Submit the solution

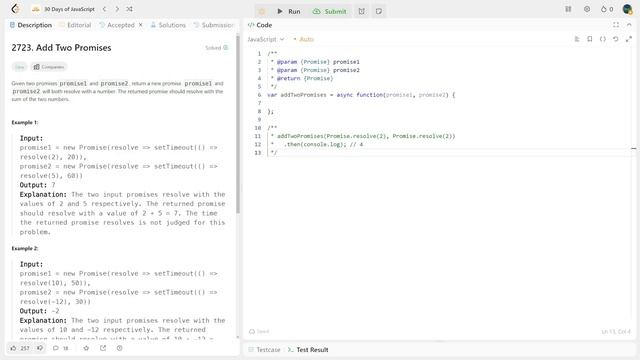329,11
